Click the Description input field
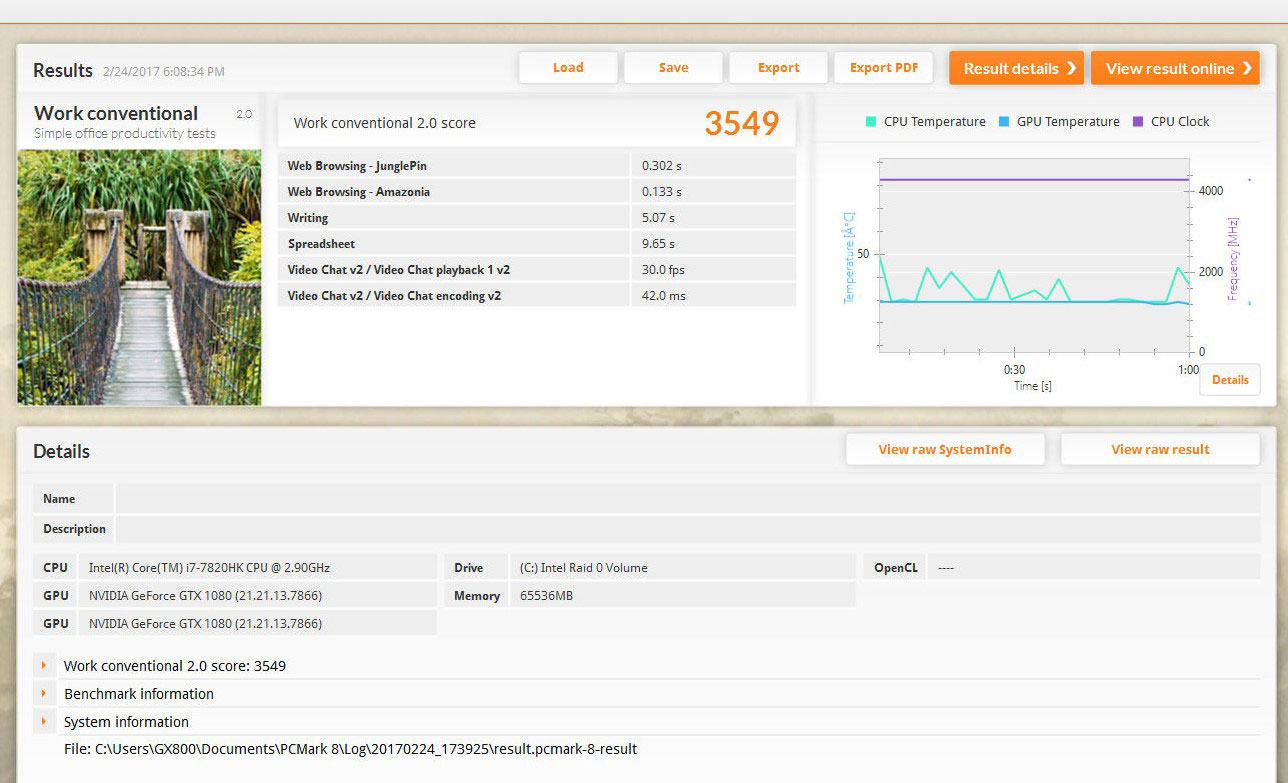 click(x=686, y=529)
